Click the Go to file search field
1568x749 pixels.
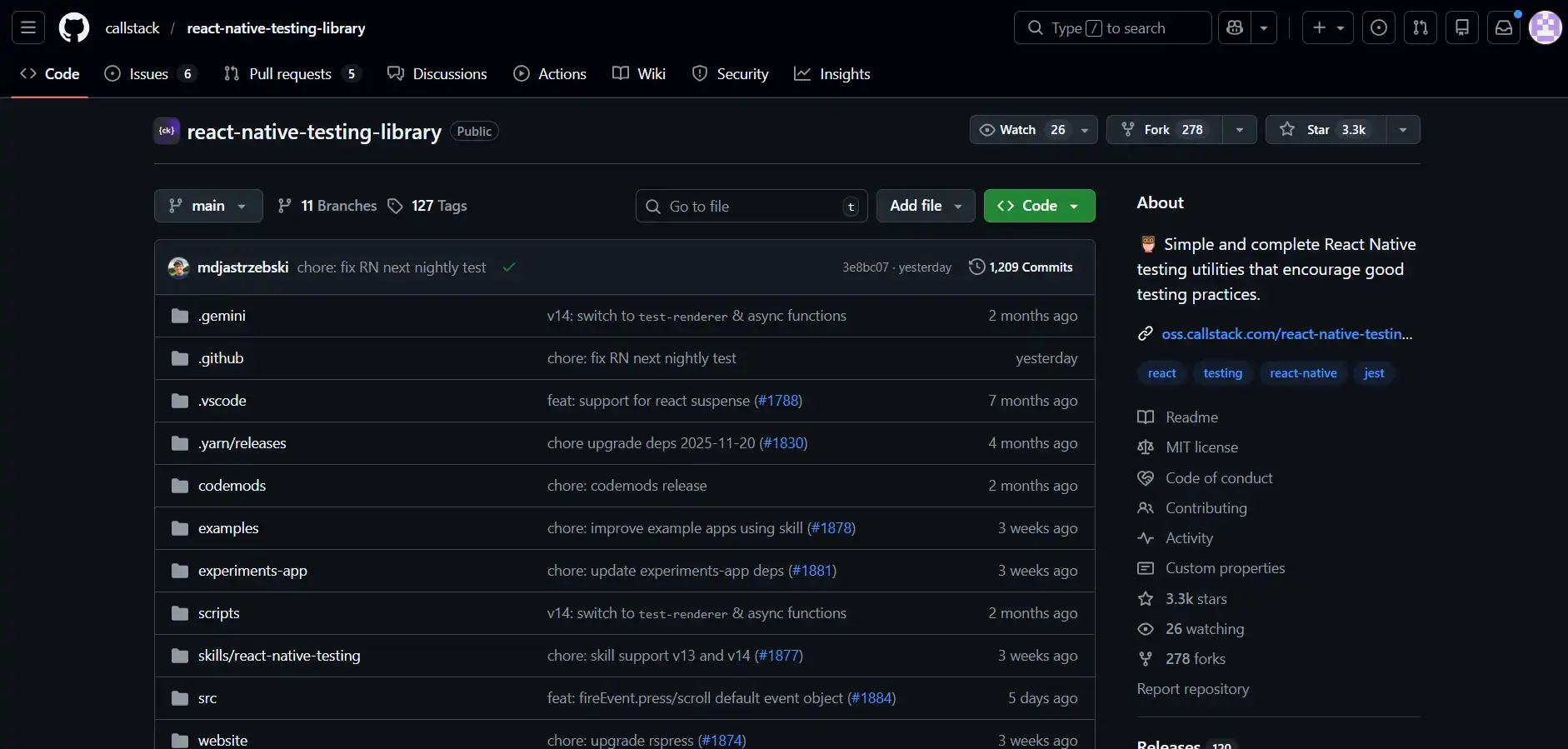[x=751, y=206]
